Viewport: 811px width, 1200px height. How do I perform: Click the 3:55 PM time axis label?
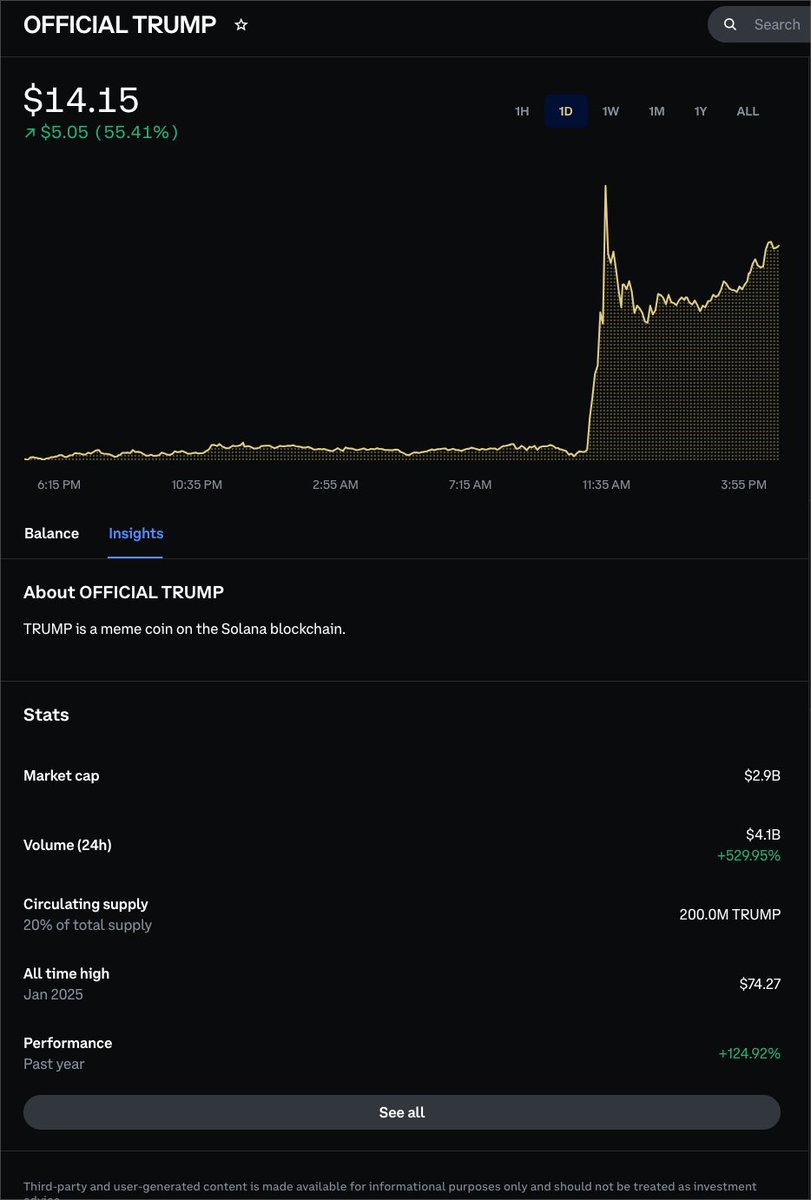[x=743, y=485]
